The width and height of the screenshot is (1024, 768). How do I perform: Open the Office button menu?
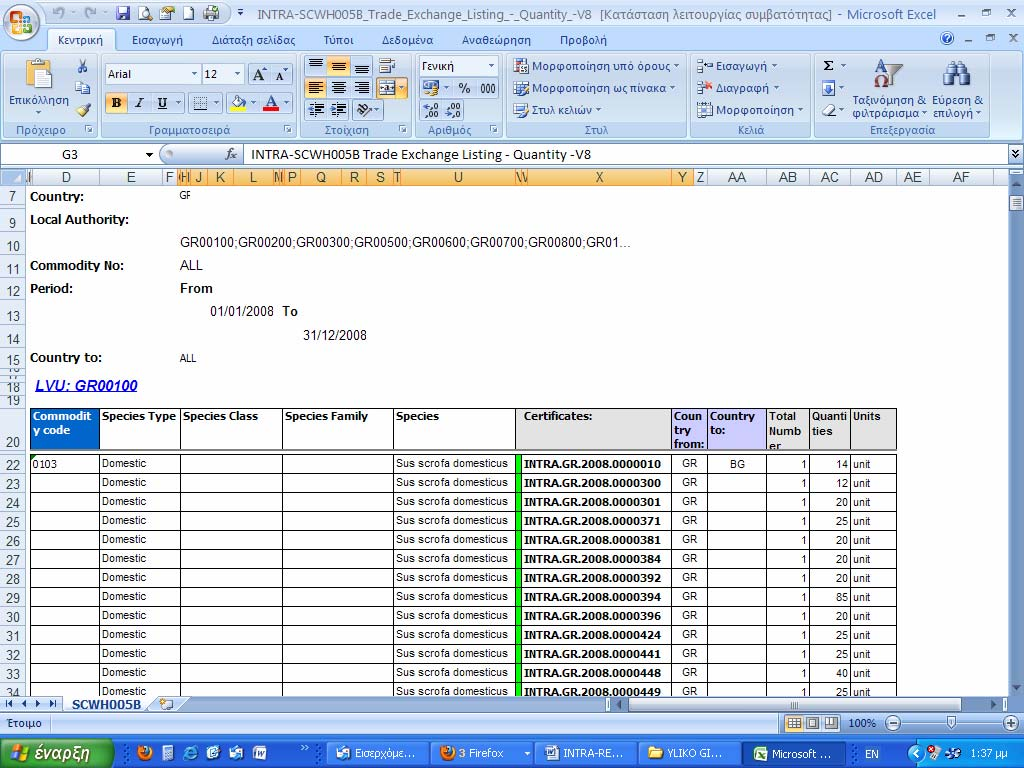[20, 22]
